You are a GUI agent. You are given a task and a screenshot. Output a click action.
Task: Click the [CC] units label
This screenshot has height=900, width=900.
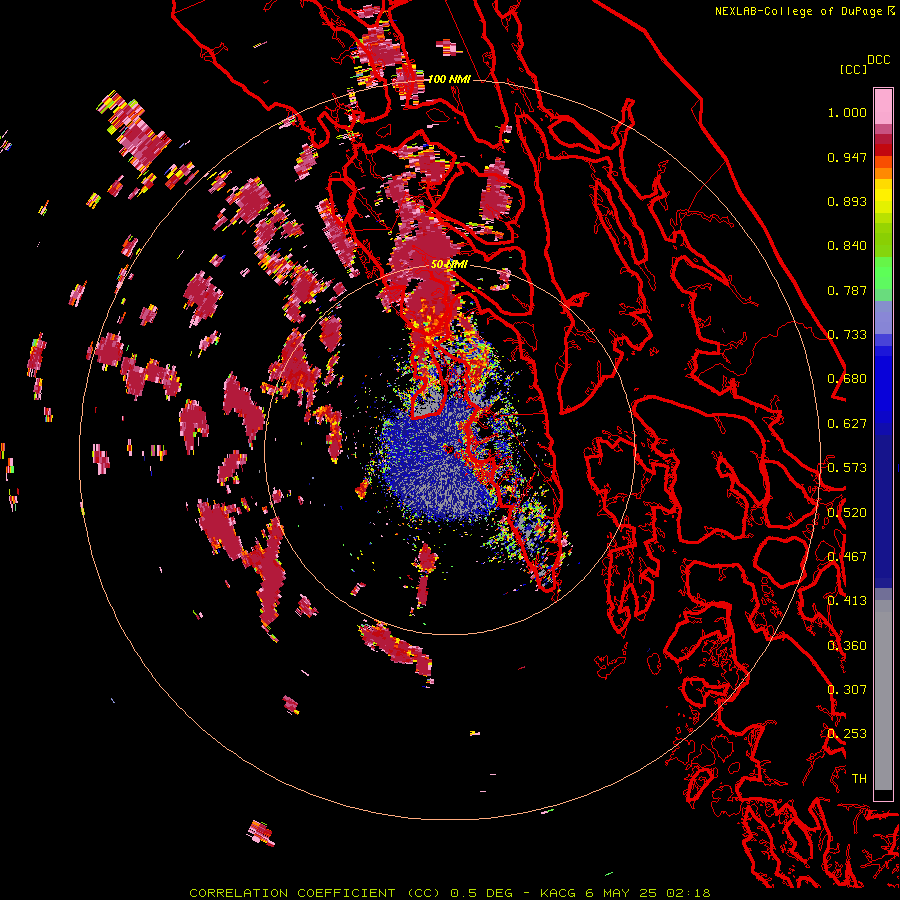click(853, 69)
